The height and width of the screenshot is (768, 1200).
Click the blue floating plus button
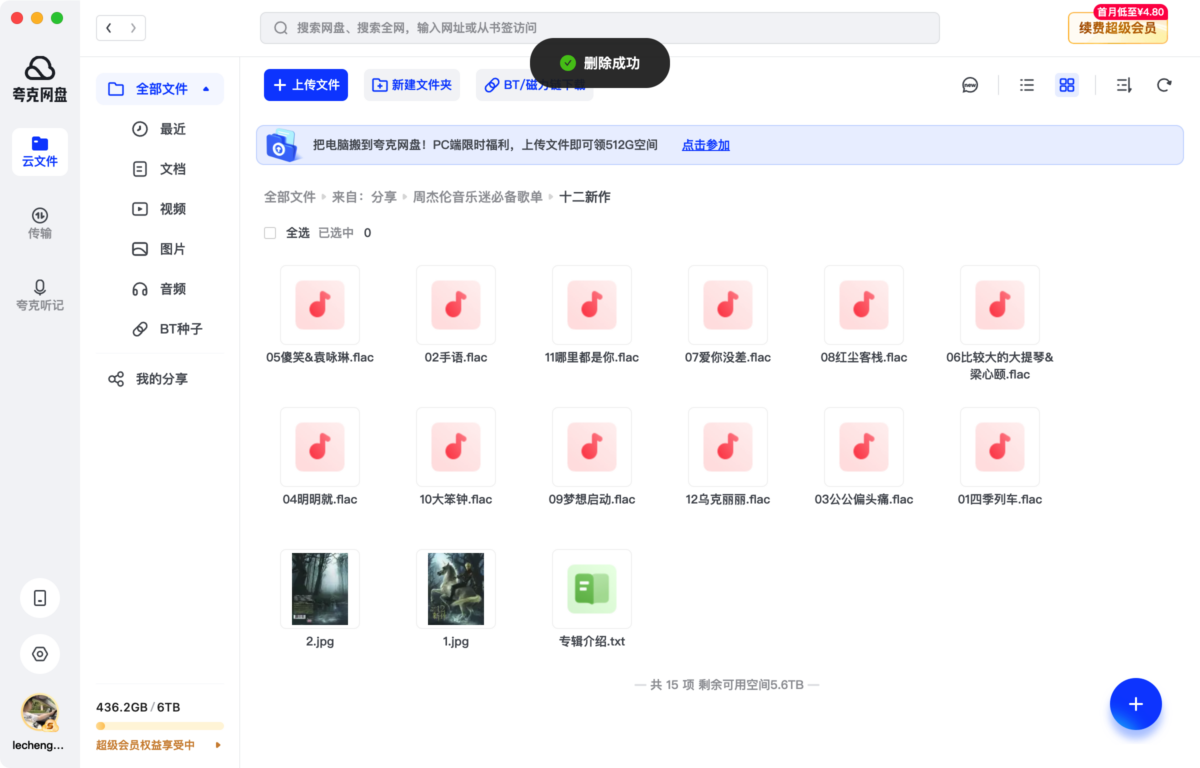[x=1136, y=704]
